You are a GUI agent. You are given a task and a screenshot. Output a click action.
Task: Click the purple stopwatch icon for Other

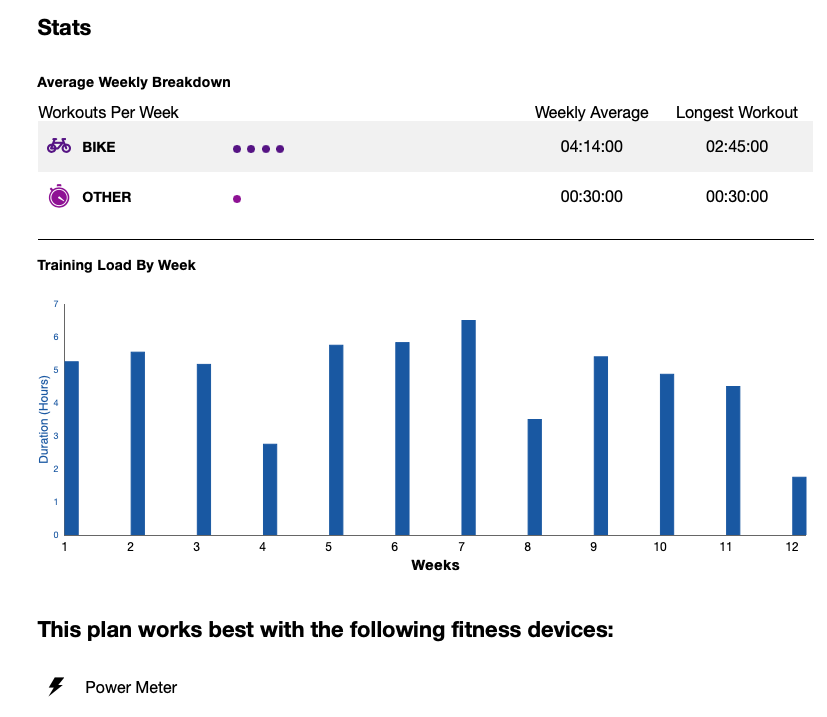(x=59, y=196)
